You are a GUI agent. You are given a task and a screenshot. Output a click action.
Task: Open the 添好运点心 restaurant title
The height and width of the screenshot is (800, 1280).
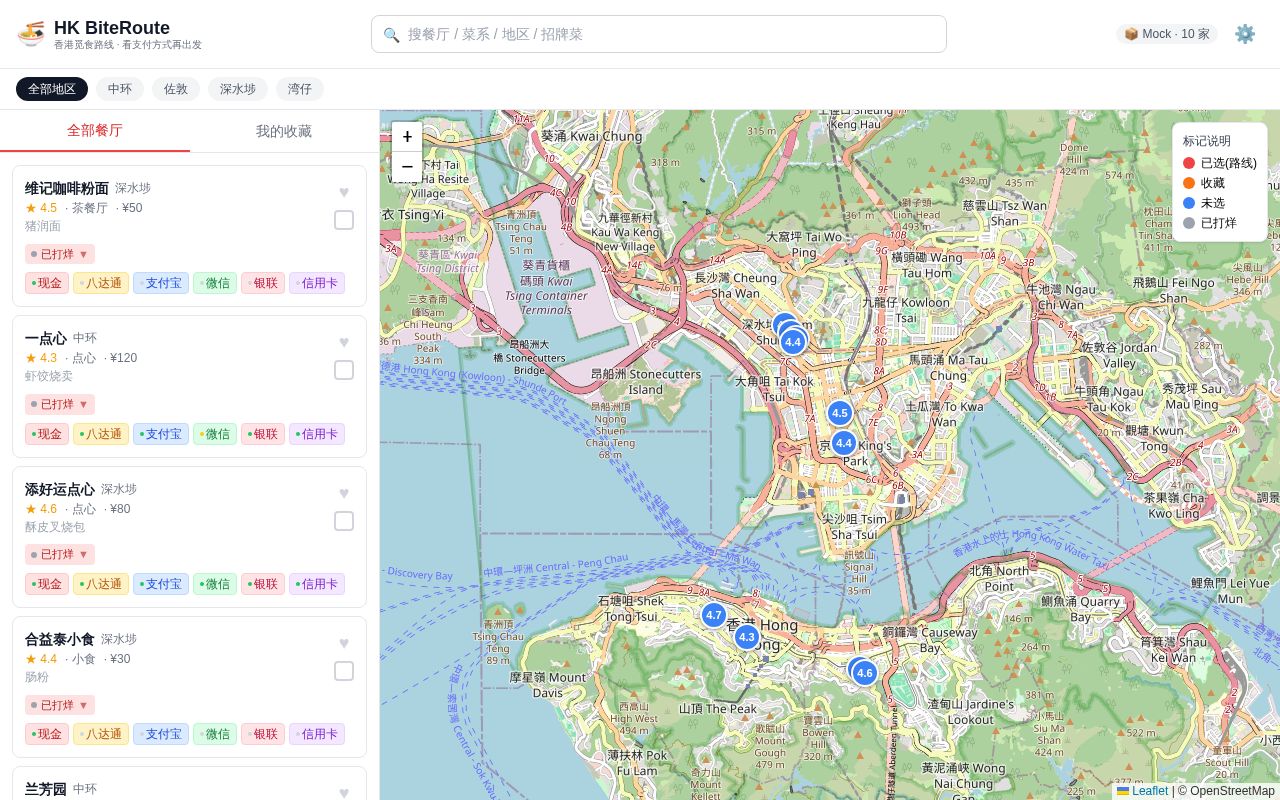point(60,489)
